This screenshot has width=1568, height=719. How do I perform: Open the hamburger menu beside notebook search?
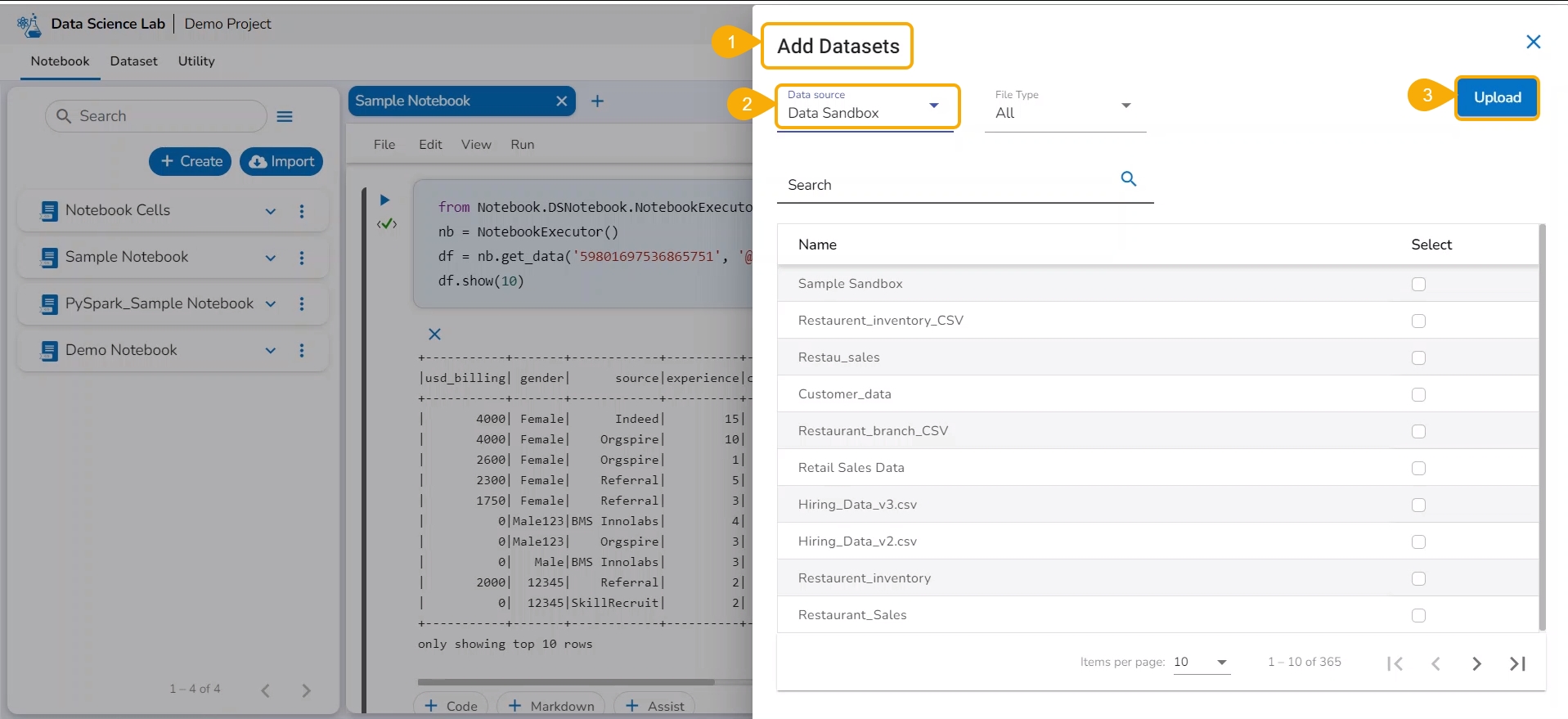click(x=285, y=117)
